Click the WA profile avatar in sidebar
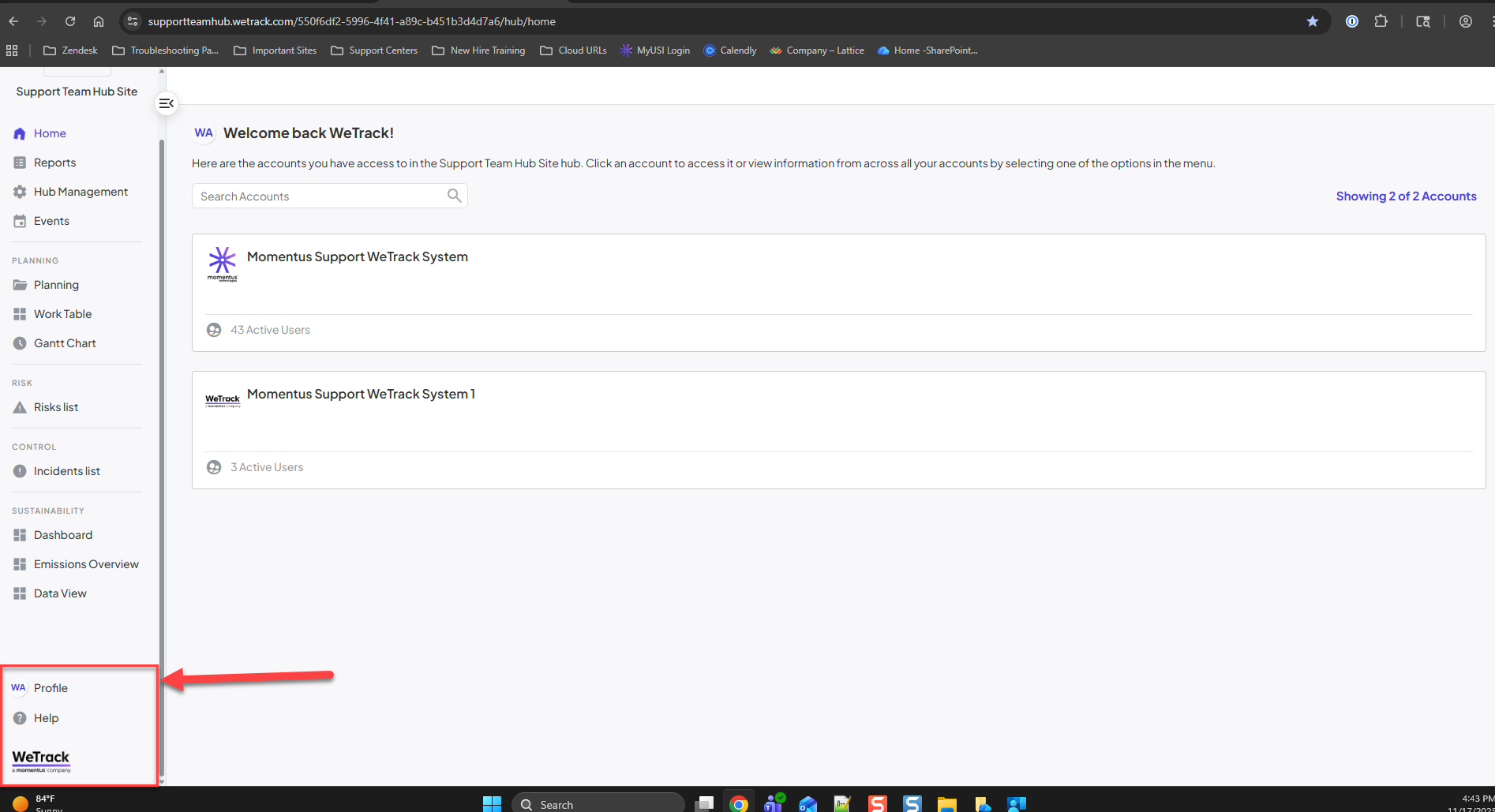1495x812 pixels. click(18, 688)
